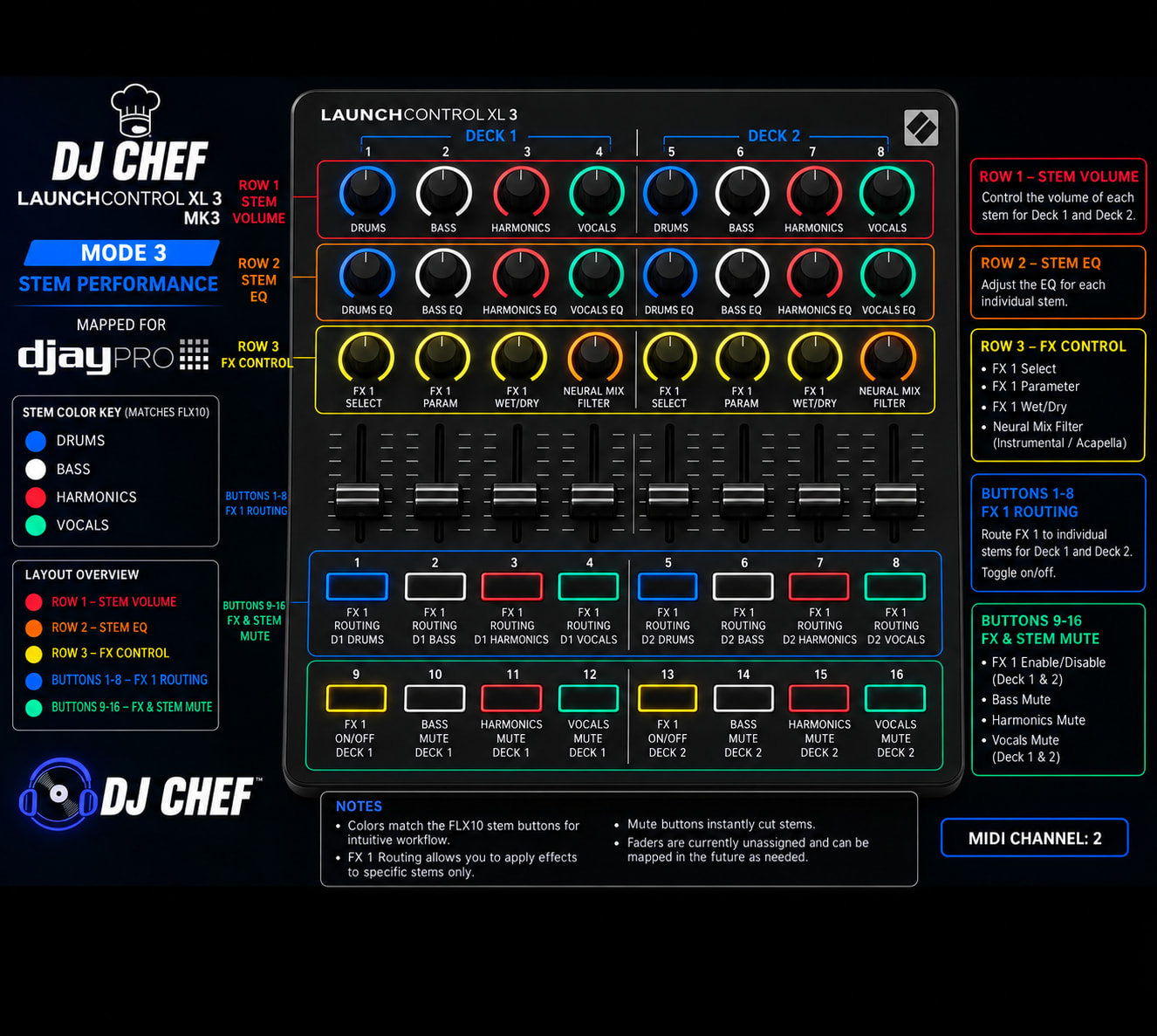Image resolution: width=1157 pixels, height=1036 pixels.
Task: Click the 'STEM PERFORMANCE' title text
Action: click(119, 285)
